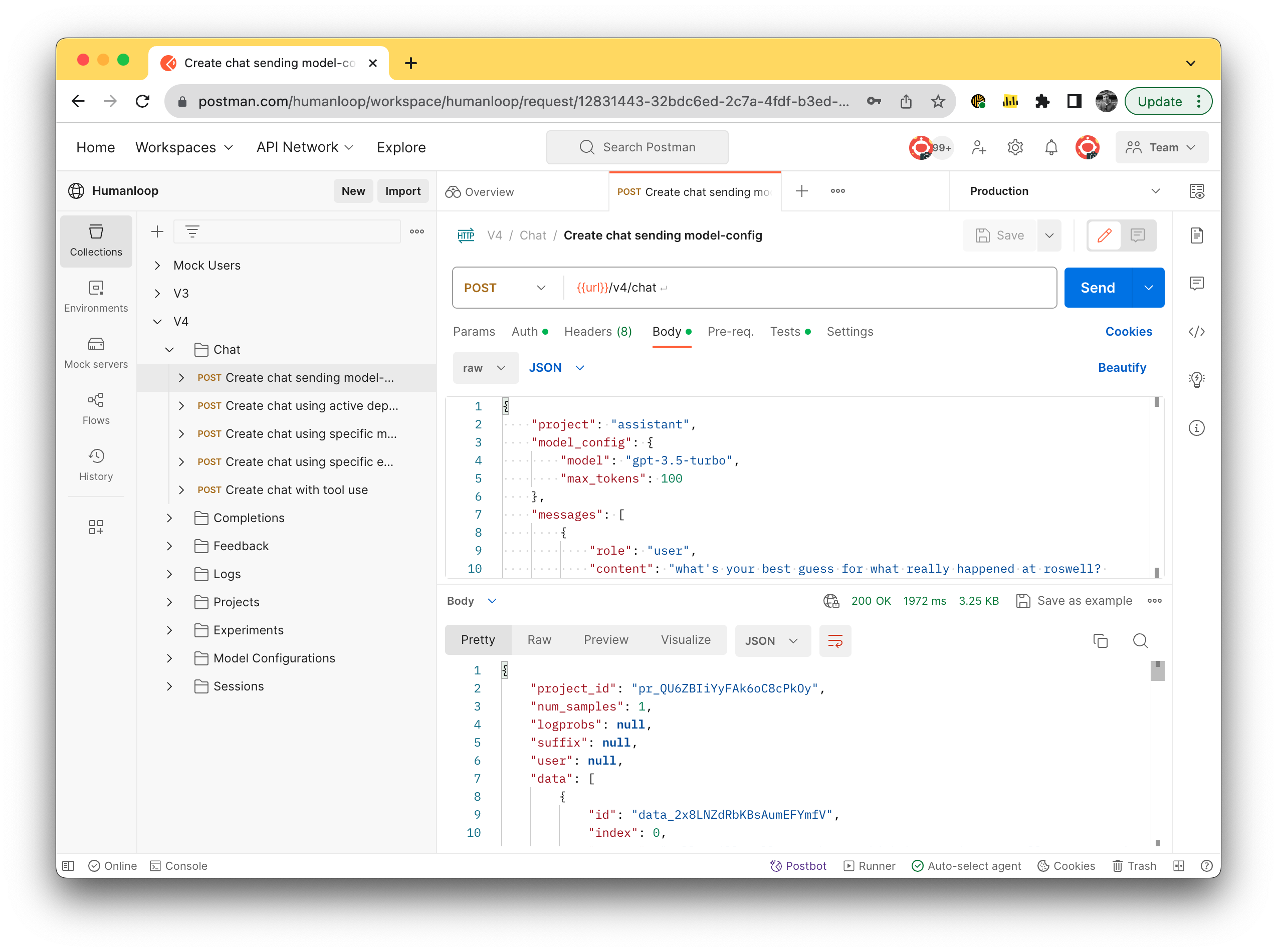
Task: Open a new request tab with plus
Action: pos(800,191)
